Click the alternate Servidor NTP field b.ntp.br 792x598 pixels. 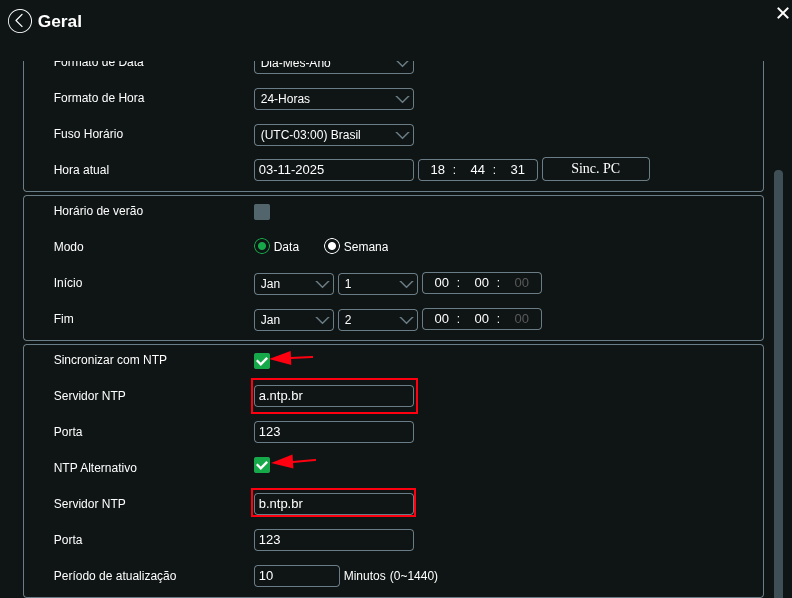[x=333, y=503]
